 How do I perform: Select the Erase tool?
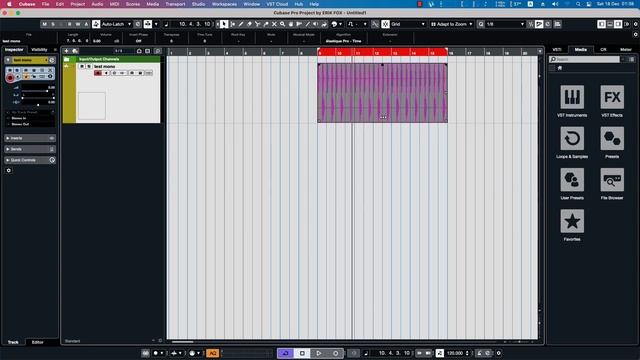click(249, 24)
